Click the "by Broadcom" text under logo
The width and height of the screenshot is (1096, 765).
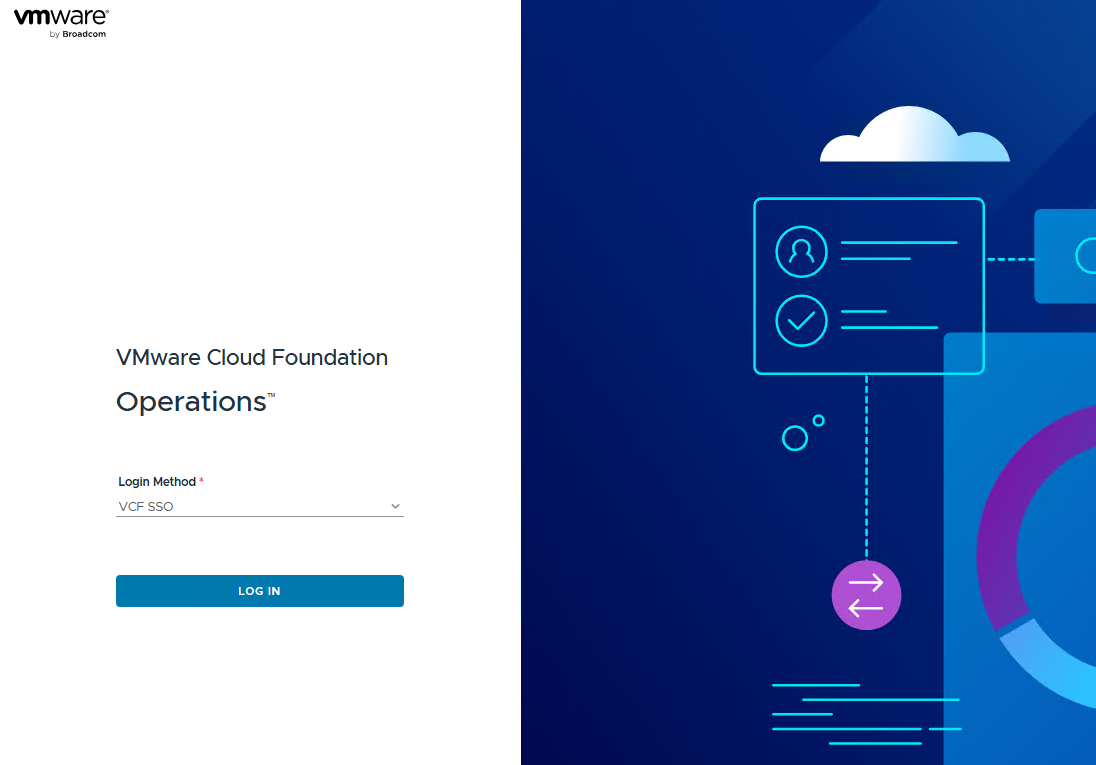pos(77,34)
